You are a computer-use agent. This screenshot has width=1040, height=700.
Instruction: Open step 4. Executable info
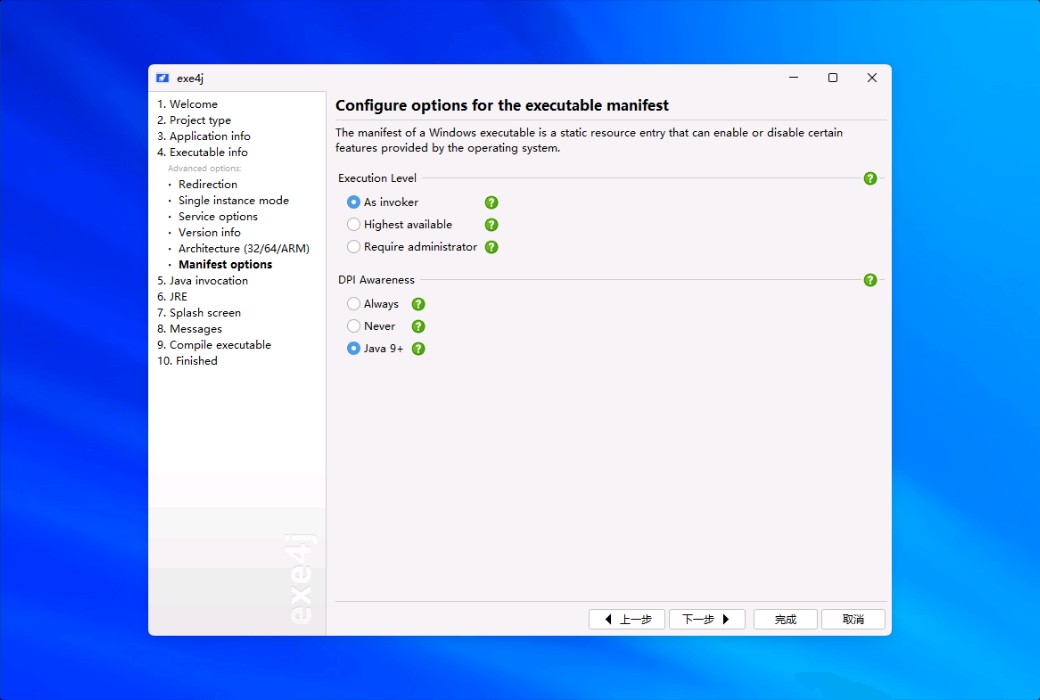tap(202, 152)
